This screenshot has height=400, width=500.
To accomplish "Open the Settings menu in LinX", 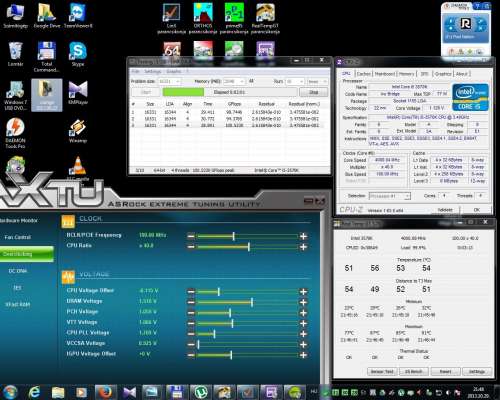I will [152, 71].
